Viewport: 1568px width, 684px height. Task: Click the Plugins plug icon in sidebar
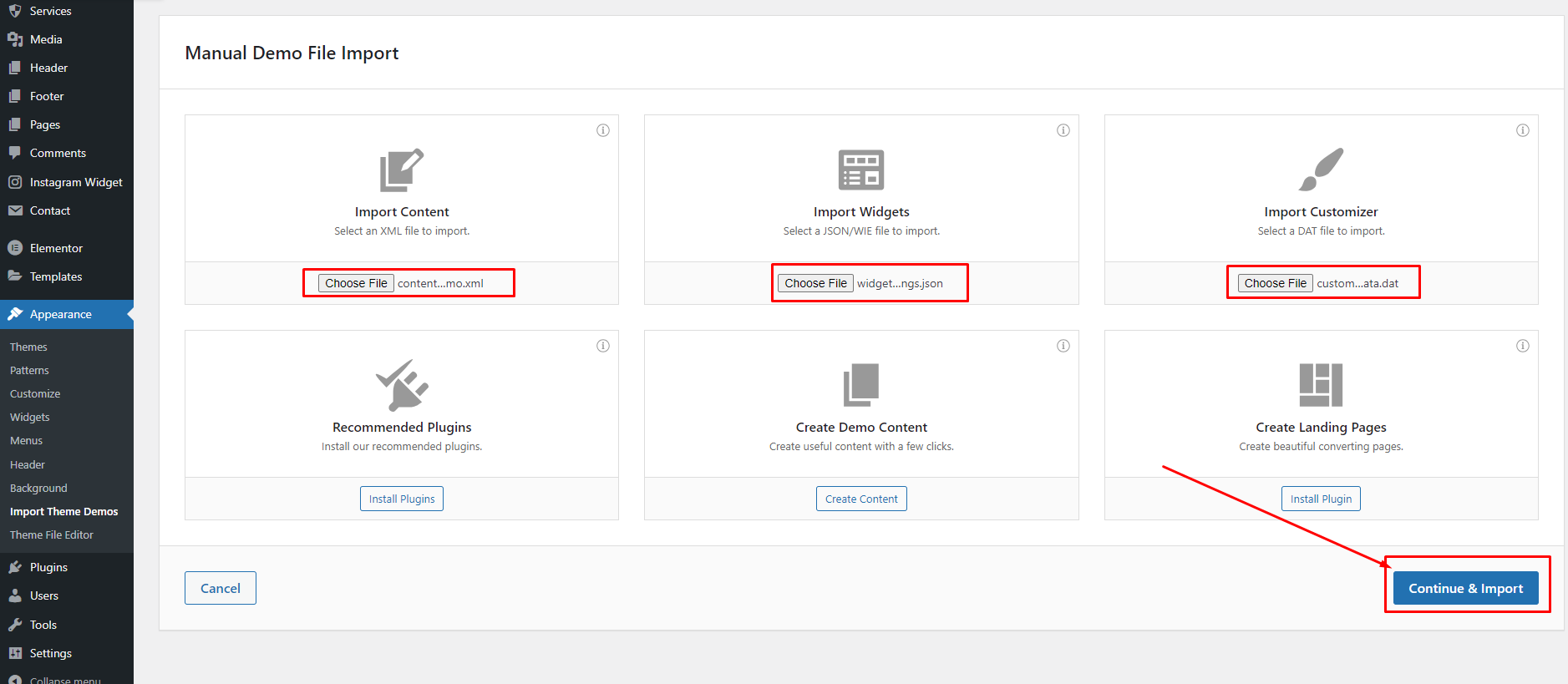[x=15, y=567]
